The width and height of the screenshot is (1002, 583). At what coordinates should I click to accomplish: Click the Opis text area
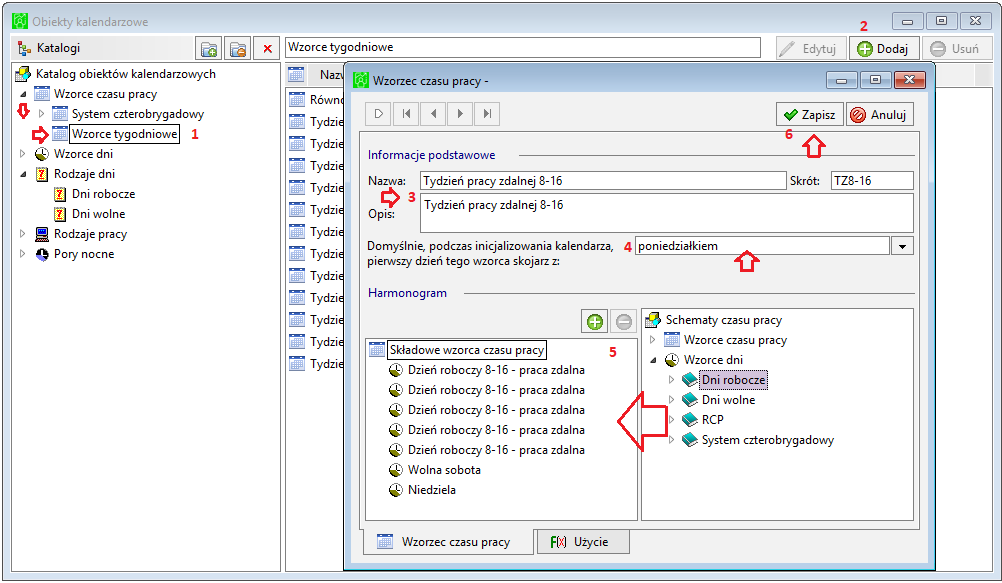tap(667, 213)
